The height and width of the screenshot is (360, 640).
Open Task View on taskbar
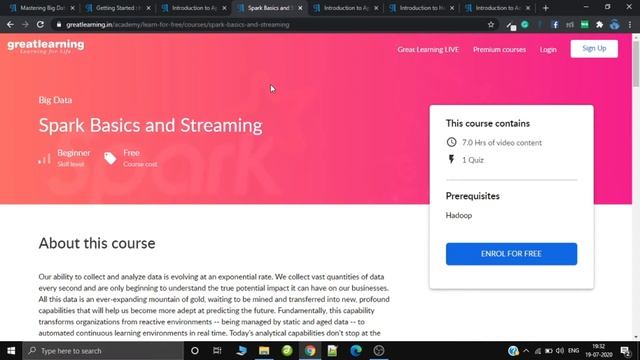tap(217, 351)
